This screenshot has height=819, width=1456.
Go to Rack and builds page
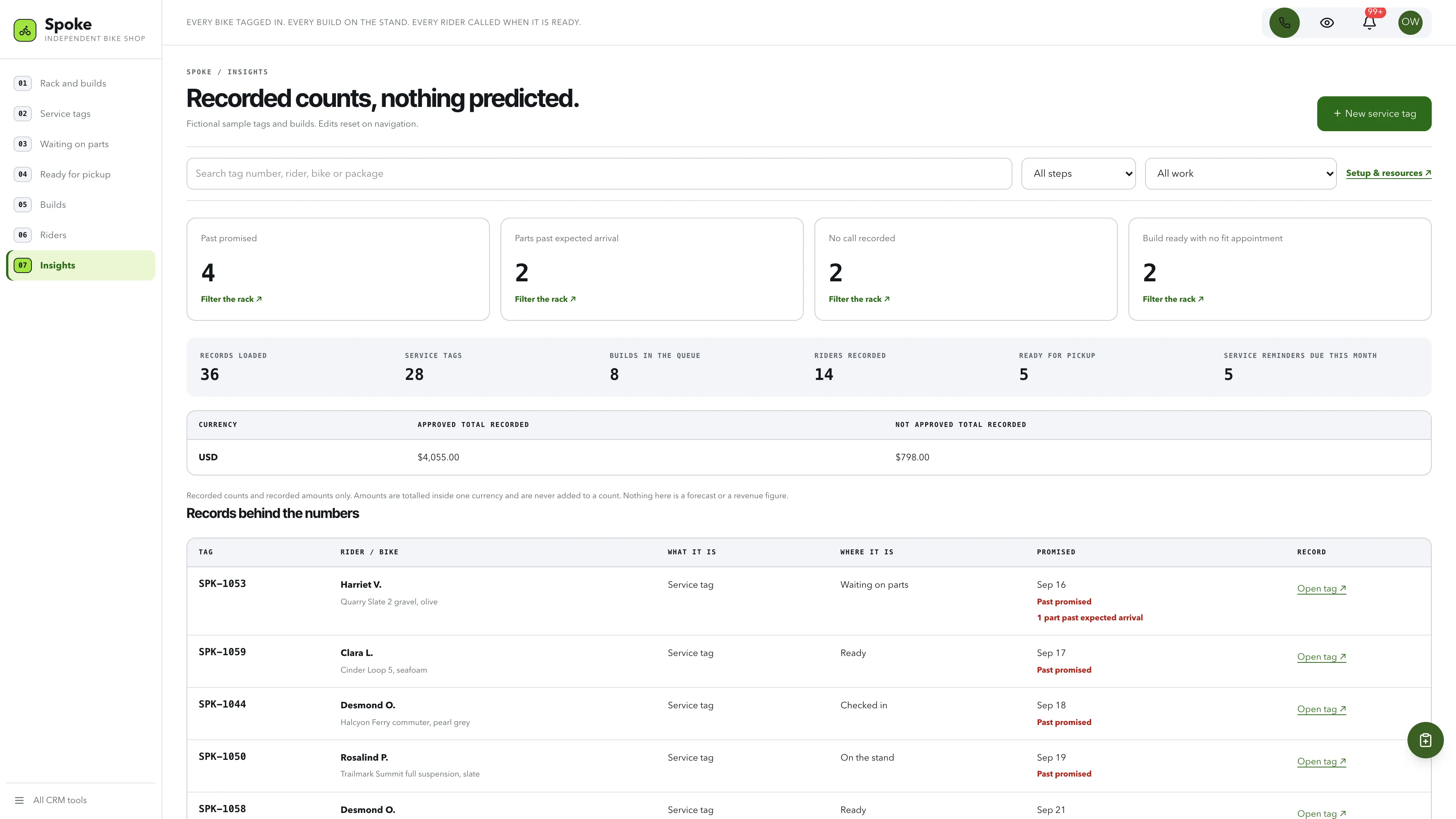(81, 83)
